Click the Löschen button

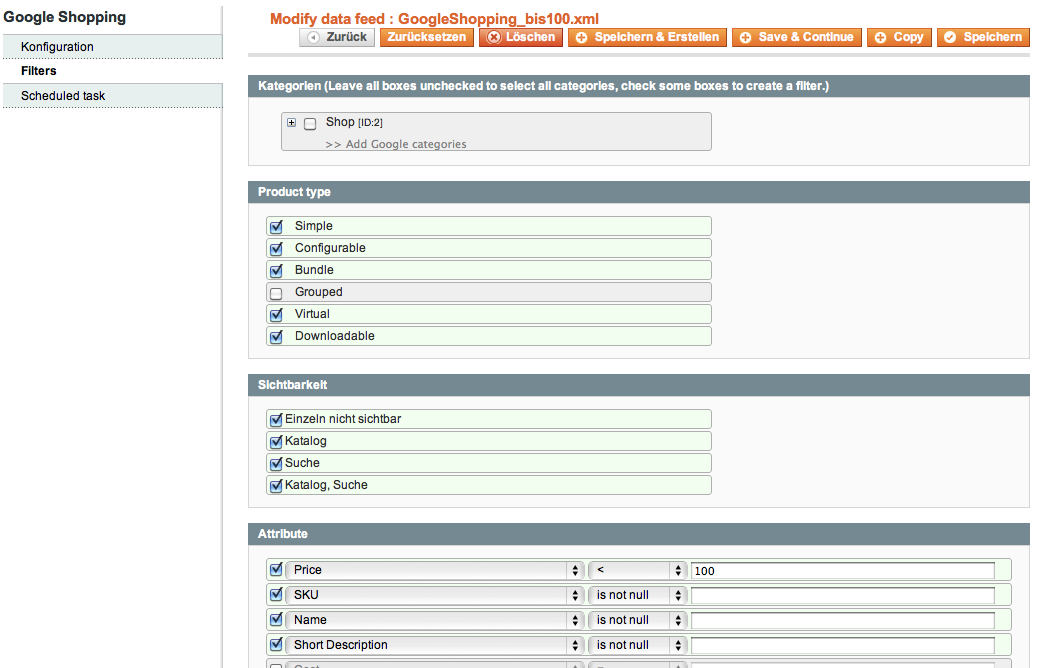pos(521,37)
